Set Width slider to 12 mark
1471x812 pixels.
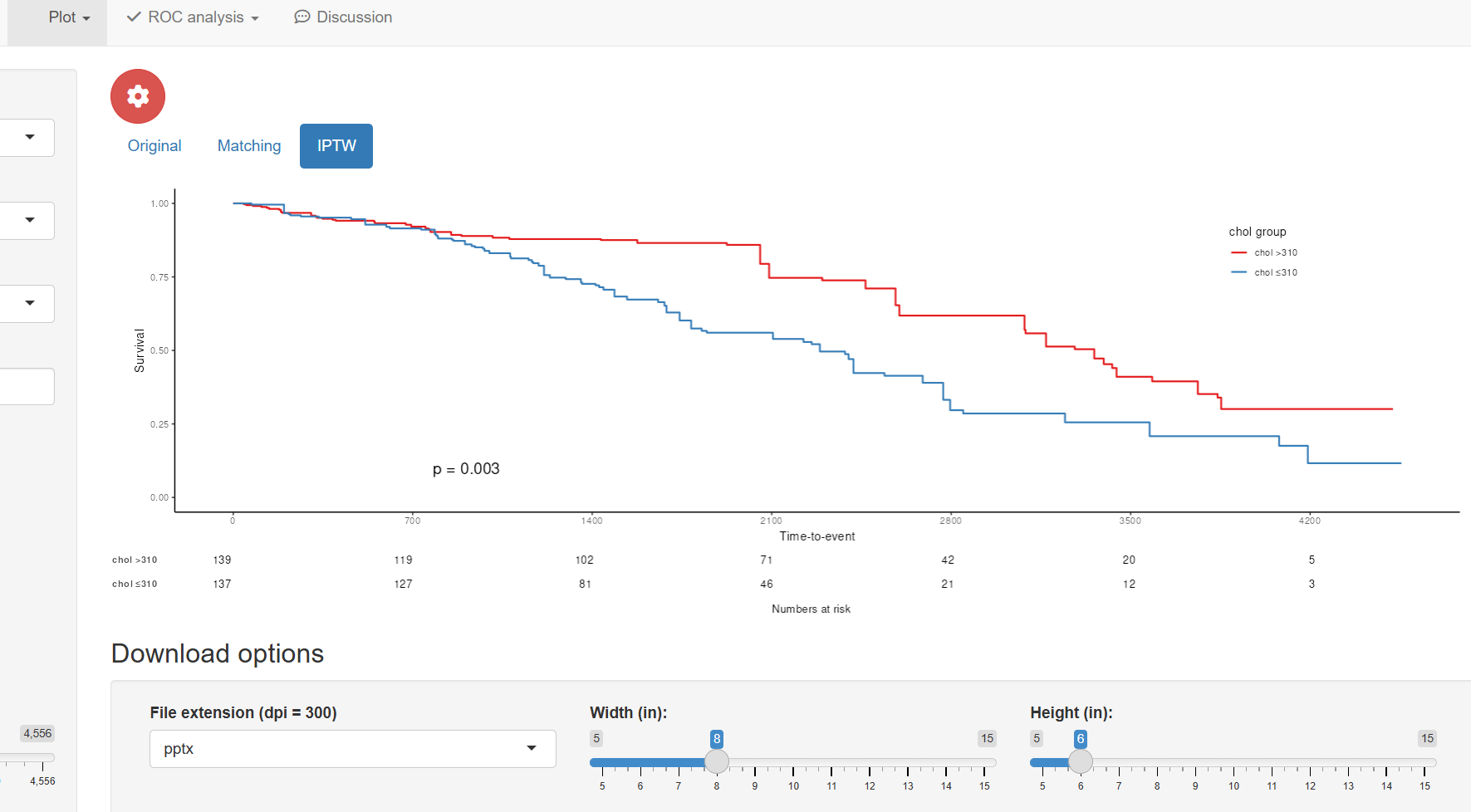tap(870, 762)
